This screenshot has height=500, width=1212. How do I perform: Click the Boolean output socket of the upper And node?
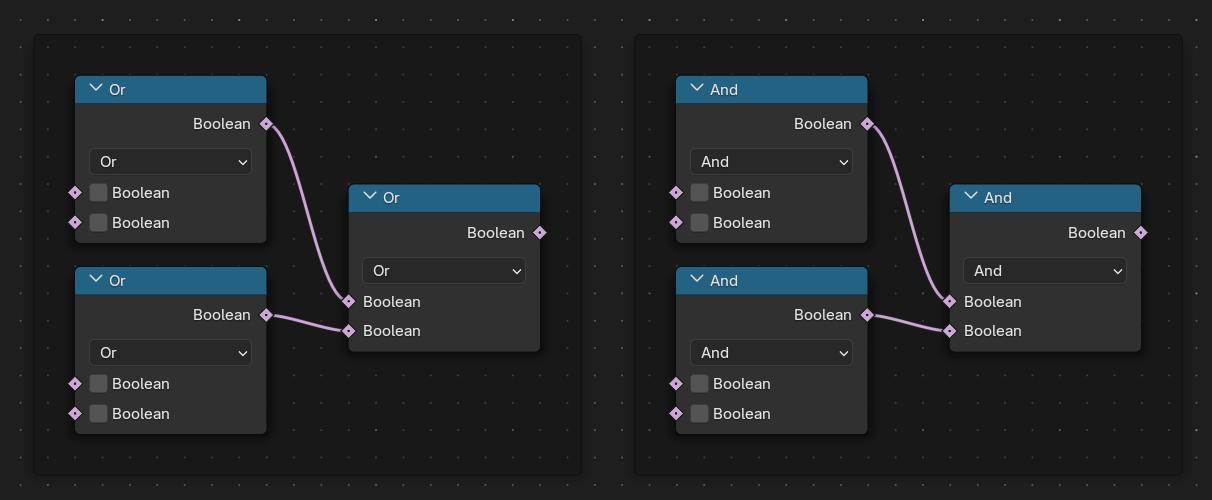pyautogui.click(x=867, y=124)
